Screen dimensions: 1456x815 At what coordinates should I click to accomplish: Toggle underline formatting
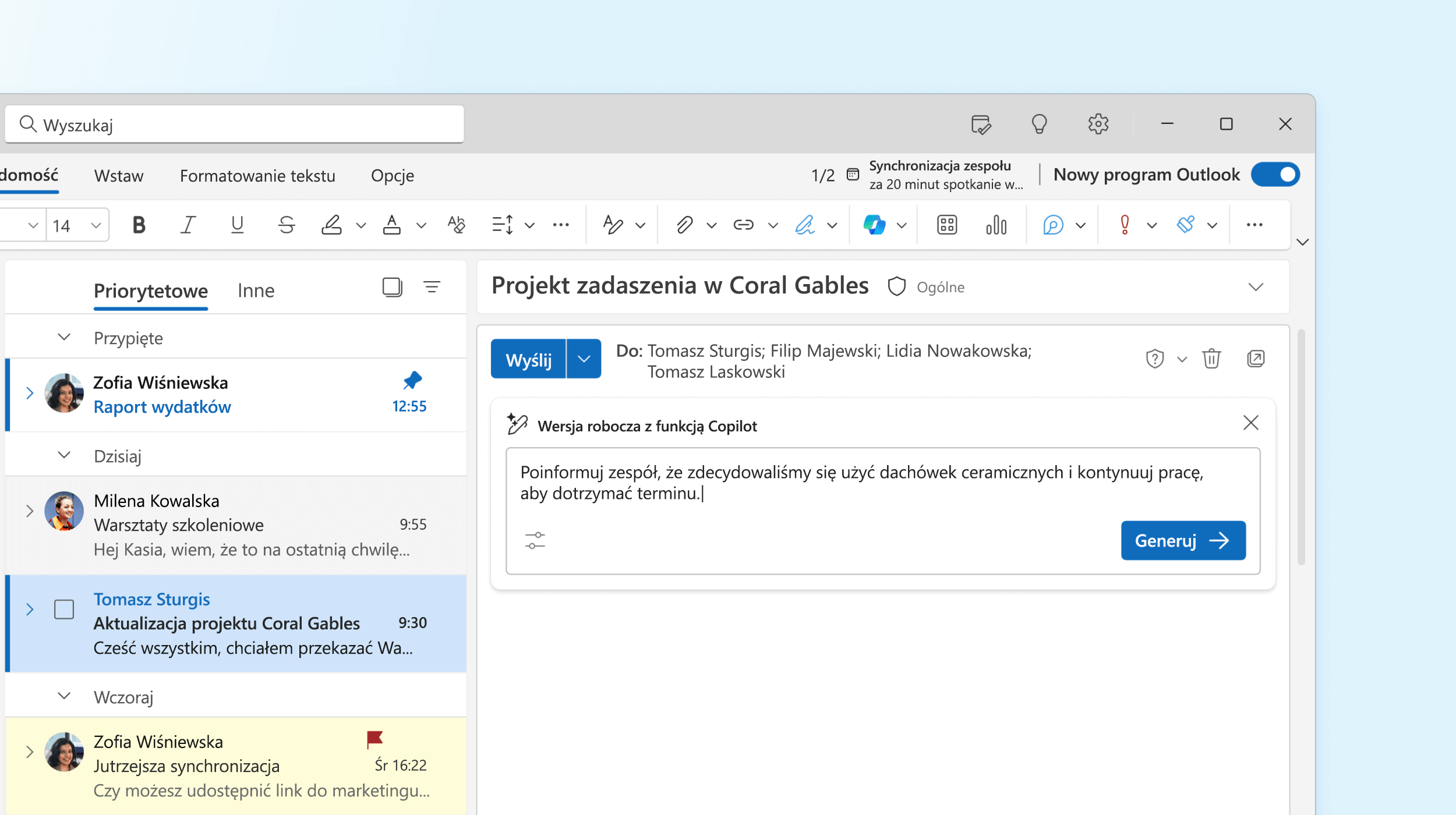tap(237, 225)
